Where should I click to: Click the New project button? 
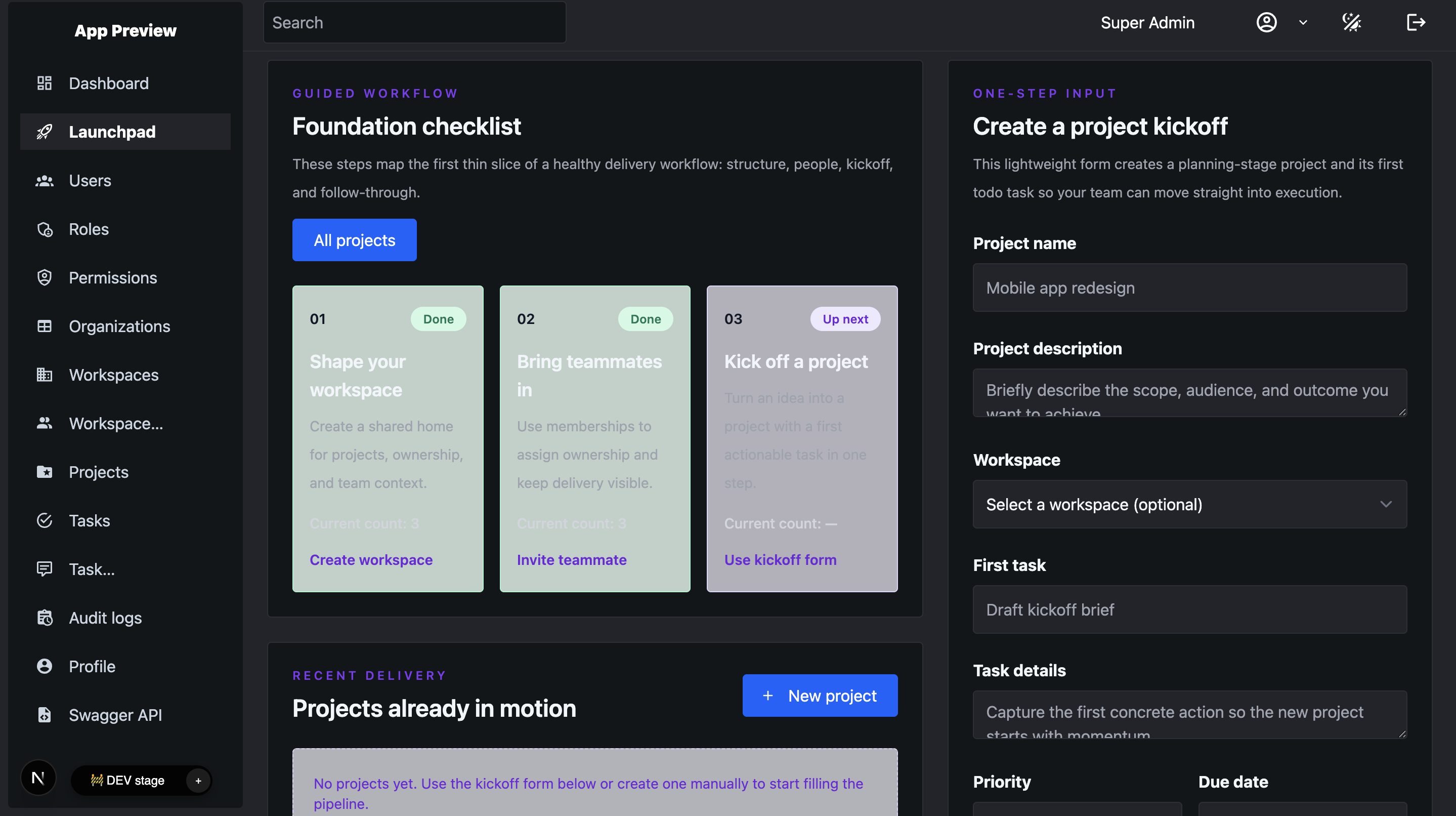820,696
